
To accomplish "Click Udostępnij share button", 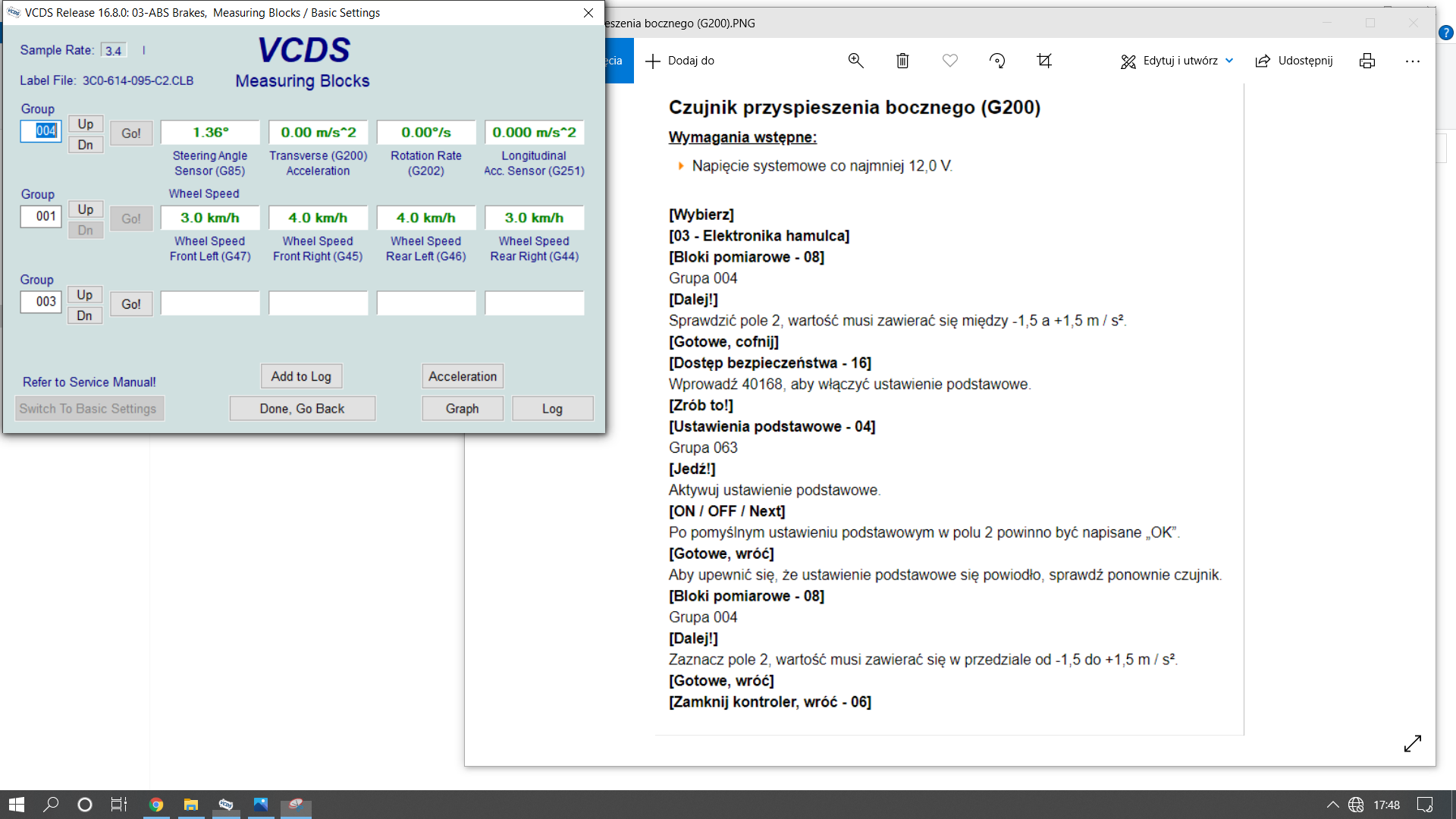I will pyautogui.click(x=1294, y=61).
